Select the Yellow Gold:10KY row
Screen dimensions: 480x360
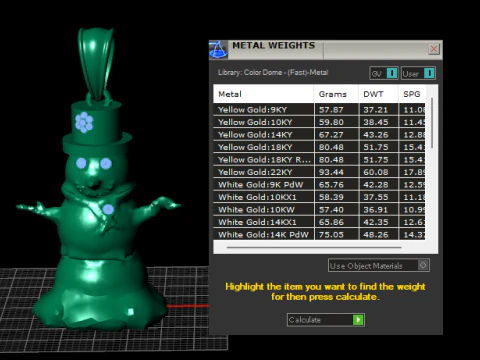coord(319,122)
